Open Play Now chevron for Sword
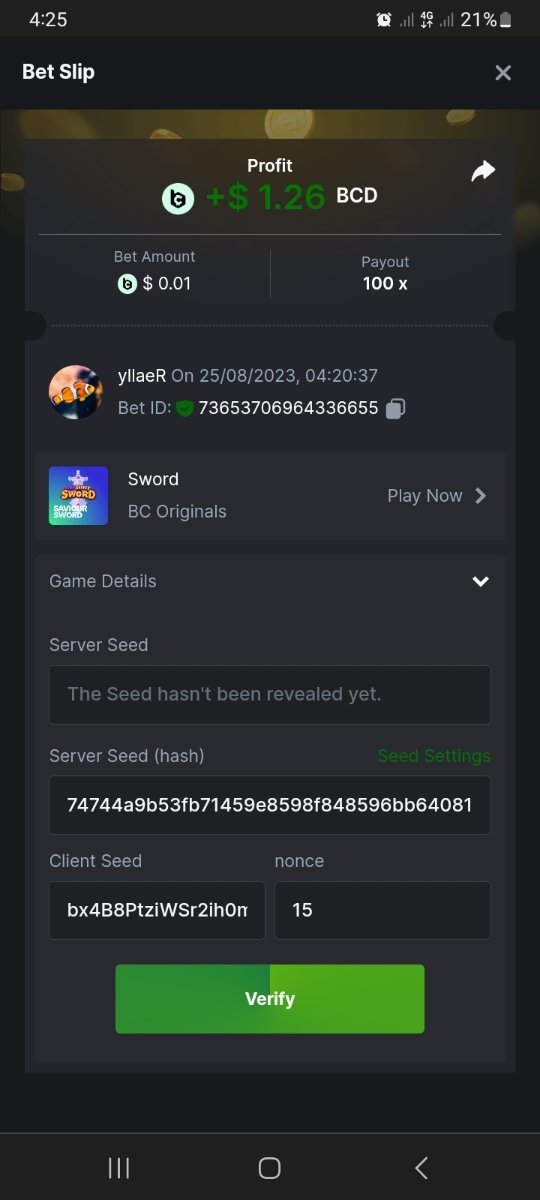The width and height of the screenshot is (540, 1200). [x=481, y=495]
